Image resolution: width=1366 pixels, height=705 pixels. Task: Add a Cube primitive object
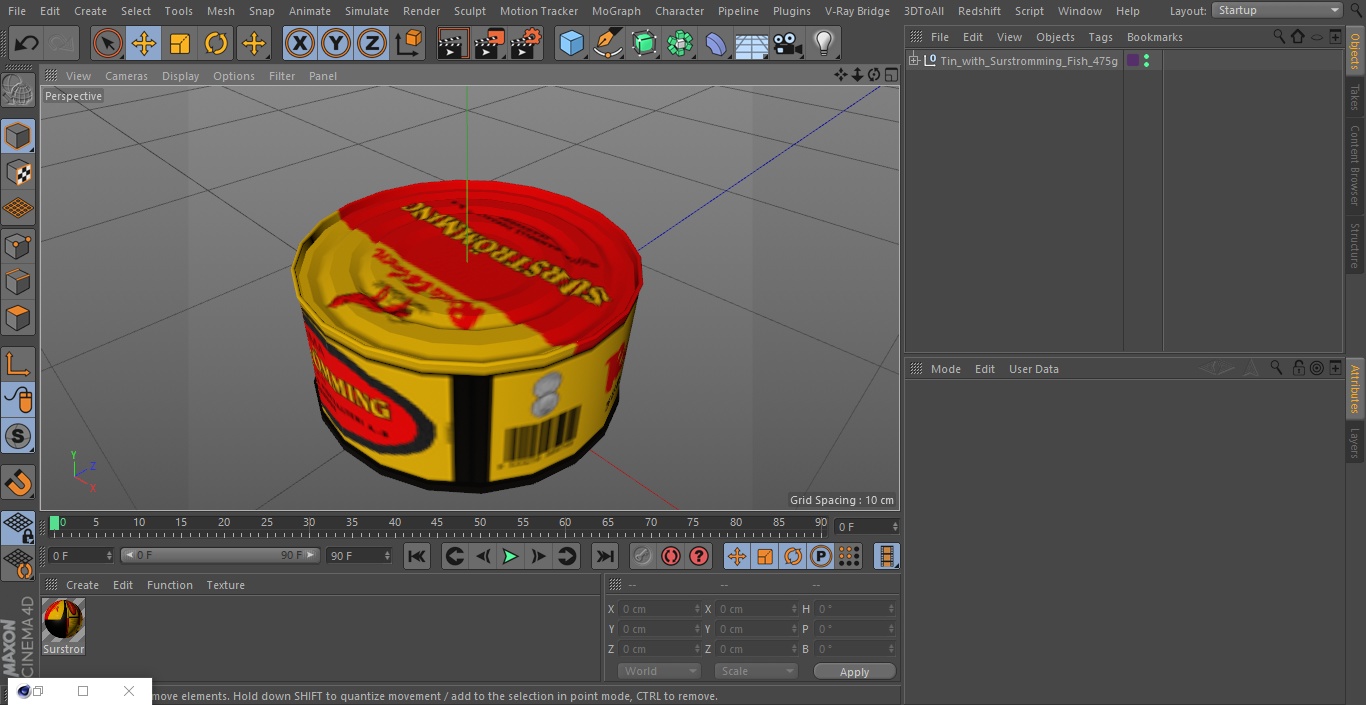571,43
